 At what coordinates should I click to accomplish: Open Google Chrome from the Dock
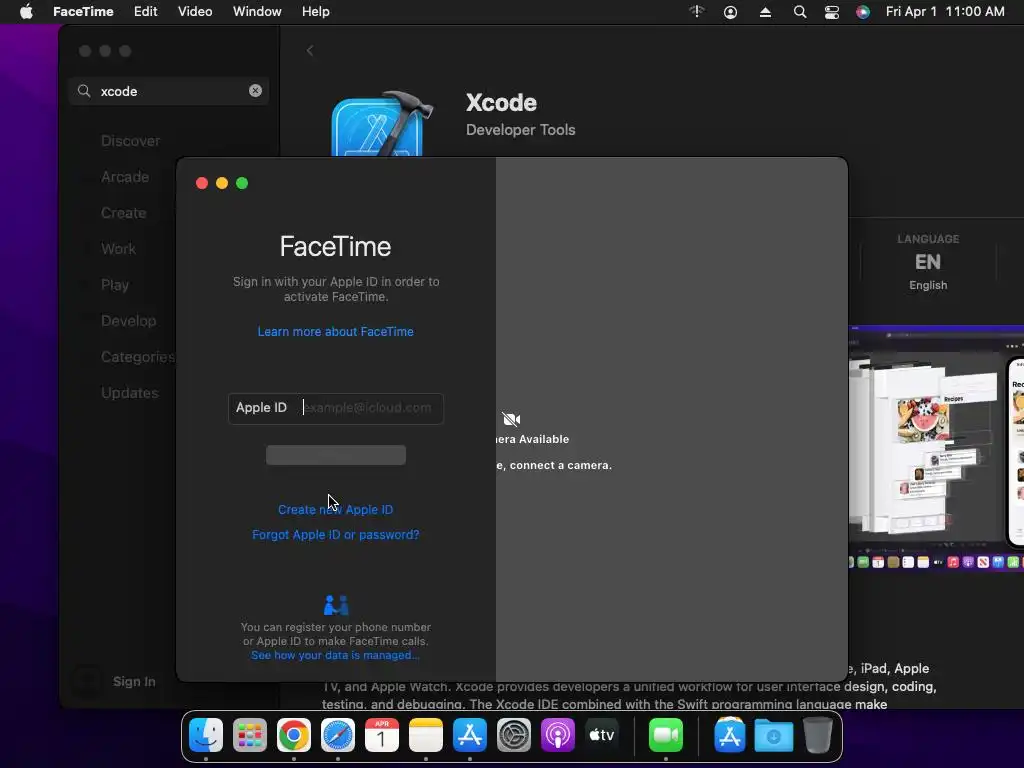[x=294, y=735]
